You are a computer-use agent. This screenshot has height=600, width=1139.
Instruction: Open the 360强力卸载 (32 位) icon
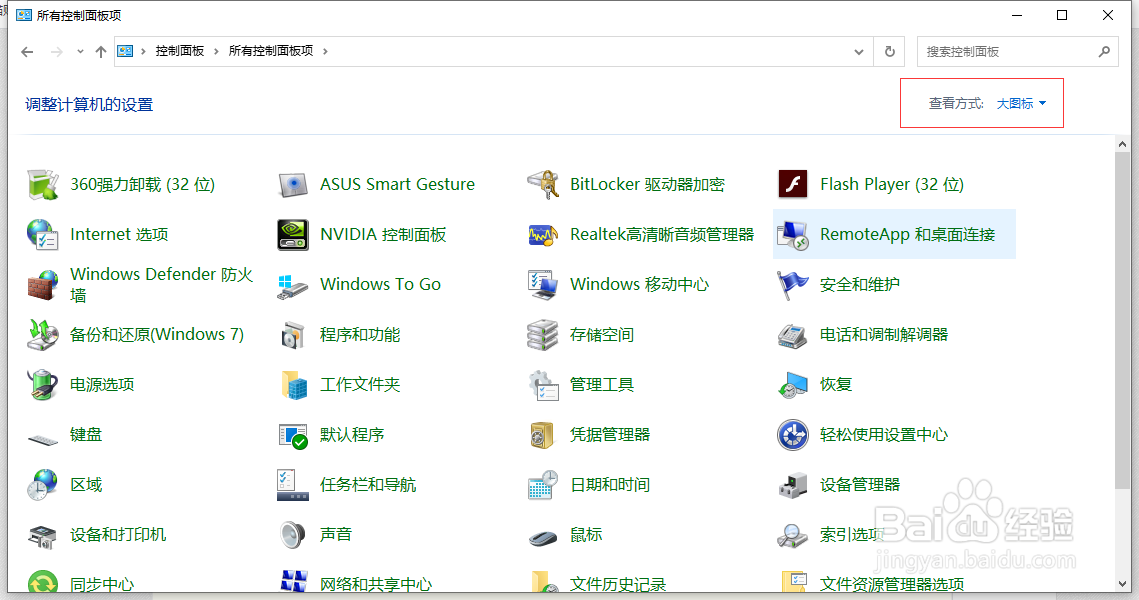pyautogui.click(x=43, y=185)
